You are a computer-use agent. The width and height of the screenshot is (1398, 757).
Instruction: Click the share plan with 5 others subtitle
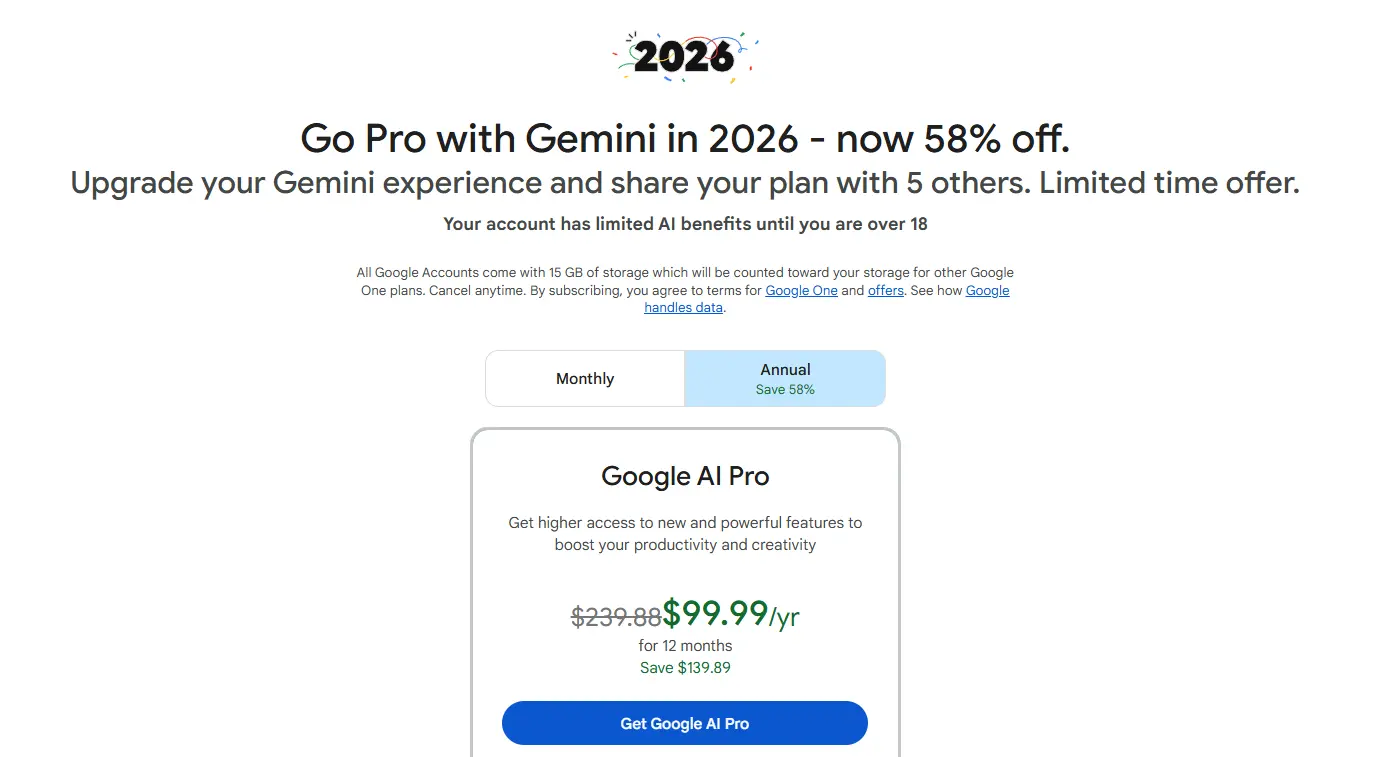click(685, 182)
